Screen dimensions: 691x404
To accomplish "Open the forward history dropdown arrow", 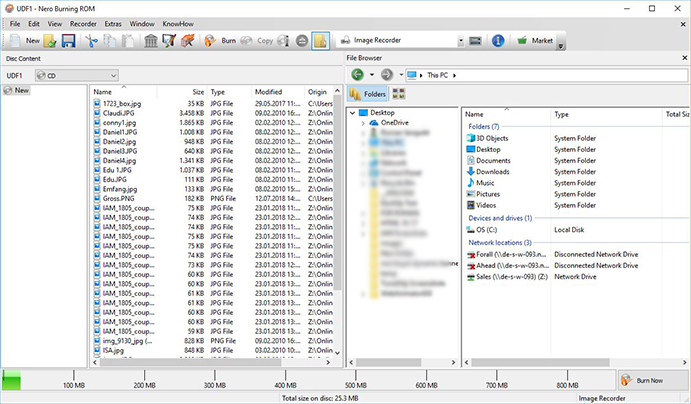I will point(401,75).
